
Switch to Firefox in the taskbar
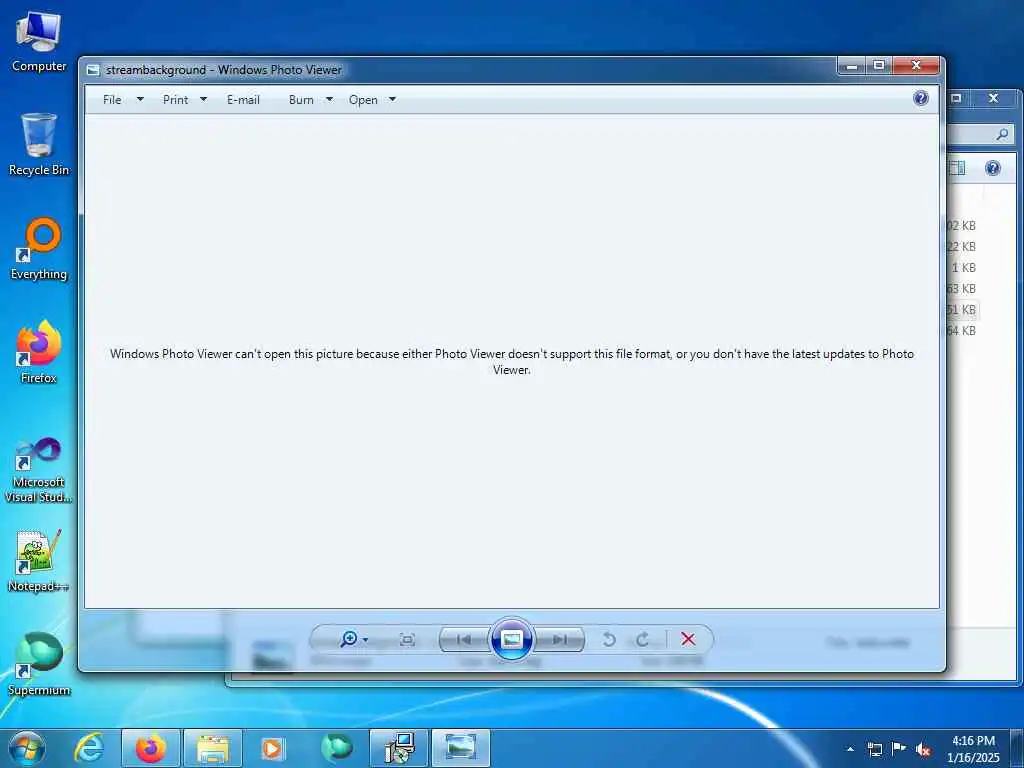coord(151,748)
